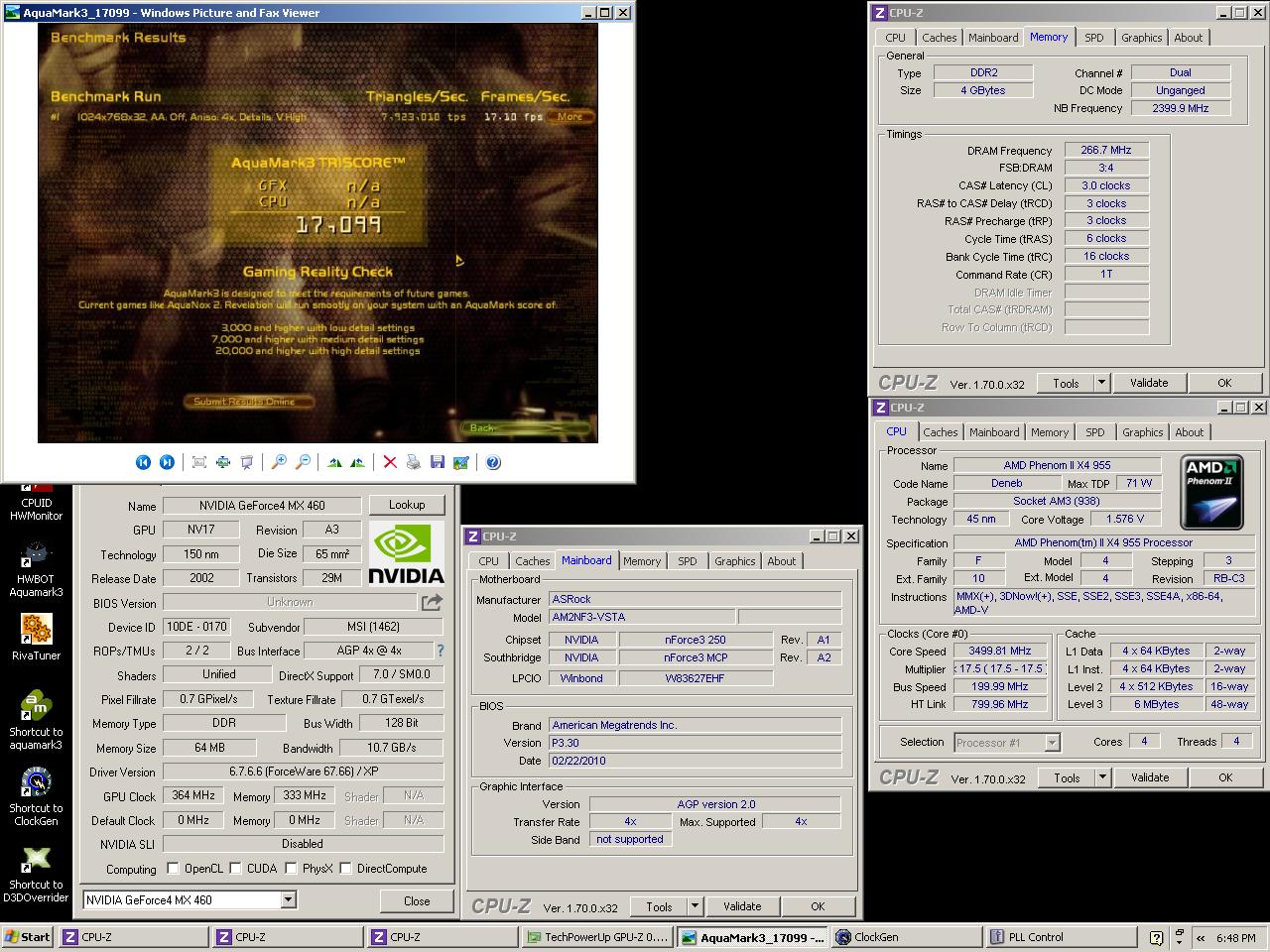Image resolution: width=1270 pixels, height=952 pixels.
Task: Click NVIDIA logo in GPU-Z
Action: pyautogui.click(x=406, y=553)
